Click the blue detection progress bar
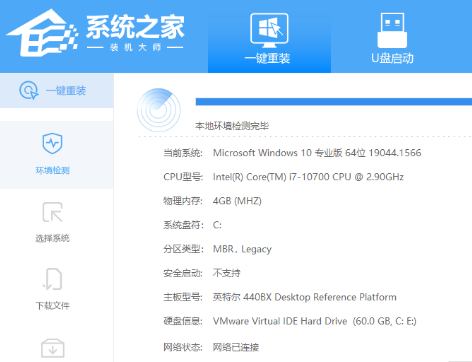Image resolution: width=472 pixels, height=362 pixels. (334, 102)
